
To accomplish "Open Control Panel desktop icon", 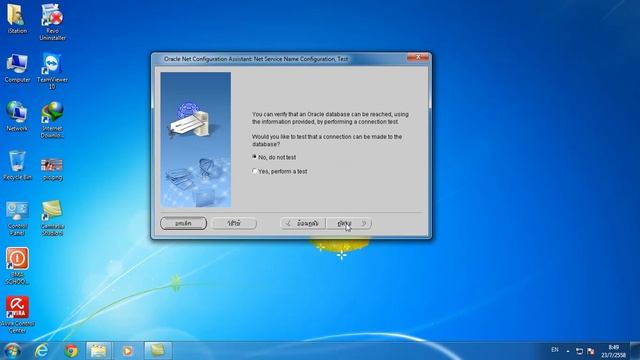I will coord(17,218).
